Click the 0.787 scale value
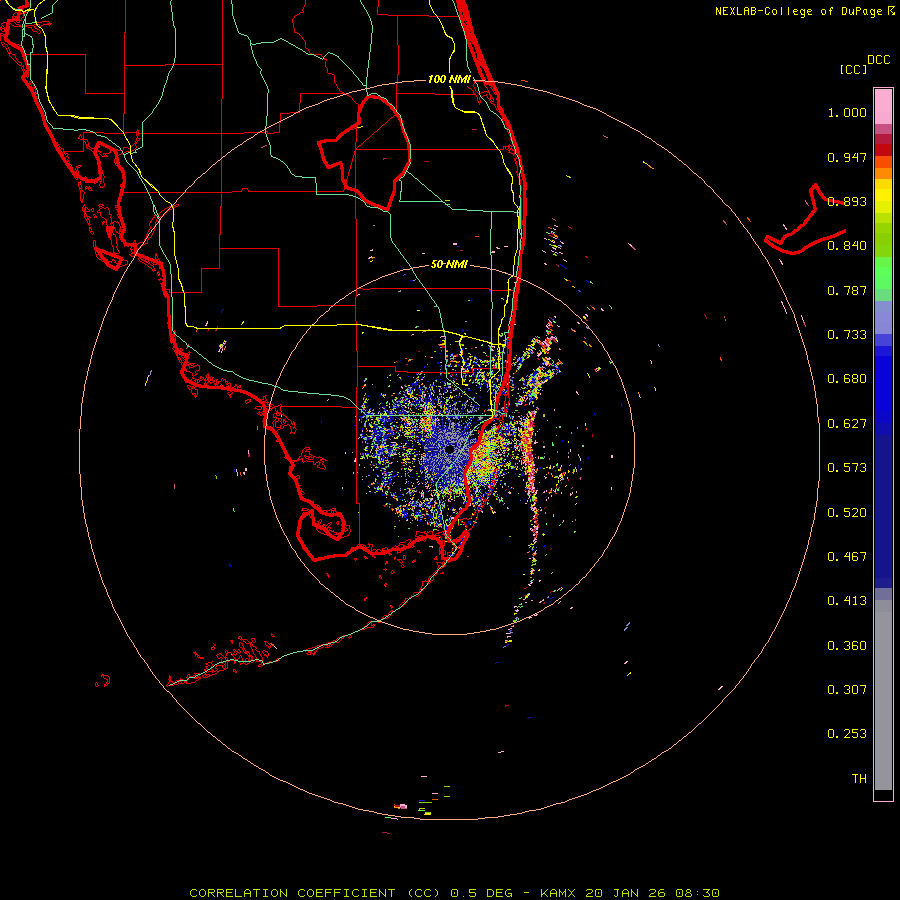 847,290
